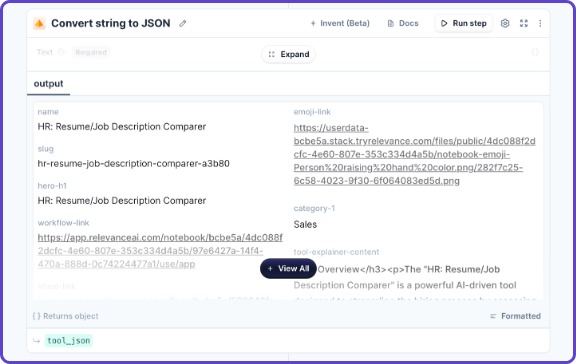Viewport: 576px width, 364px height.
Task: Click the curly braces variable icon
Action: 535,53
